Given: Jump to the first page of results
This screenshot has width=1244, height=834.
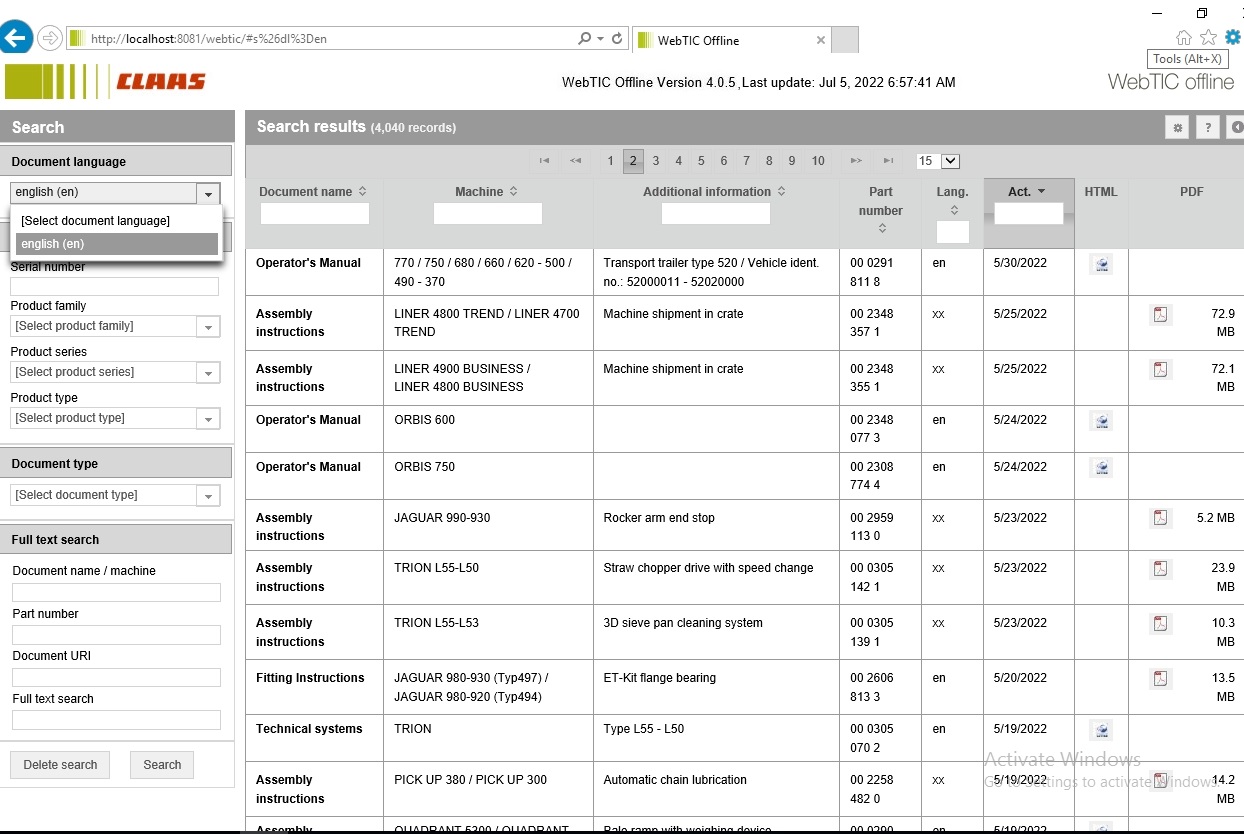Looking at the screenshot, I should [545, 161].
